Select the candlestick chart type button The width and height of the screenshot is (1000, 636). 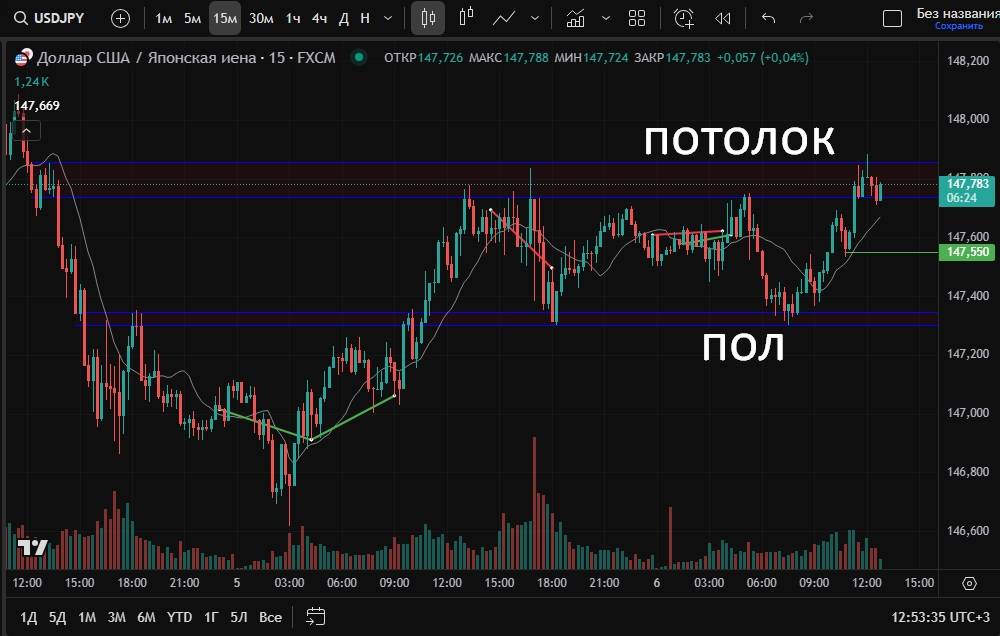tap(428, 18)
